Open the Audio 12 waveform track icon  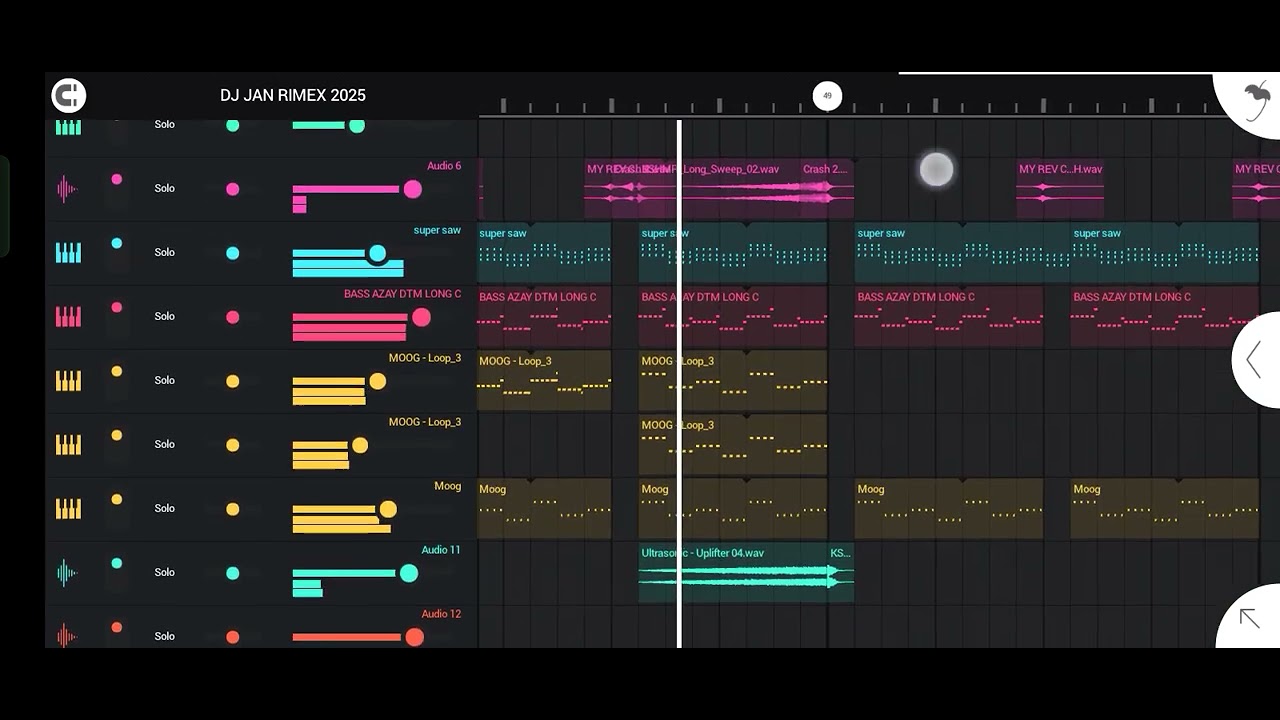pyautogui.click(x=67, y=636)
